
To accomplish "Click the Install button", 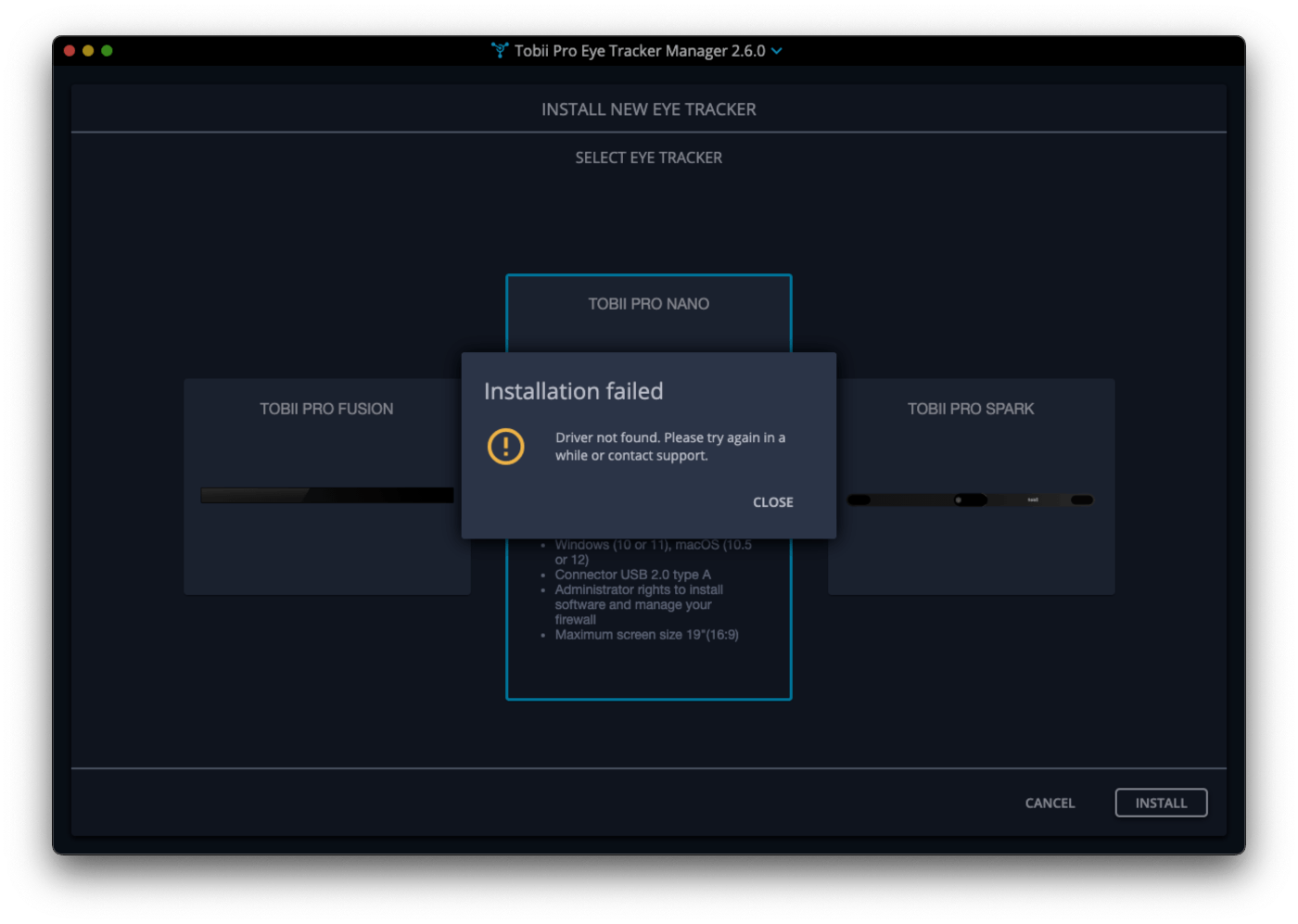I will [1161, 803].
